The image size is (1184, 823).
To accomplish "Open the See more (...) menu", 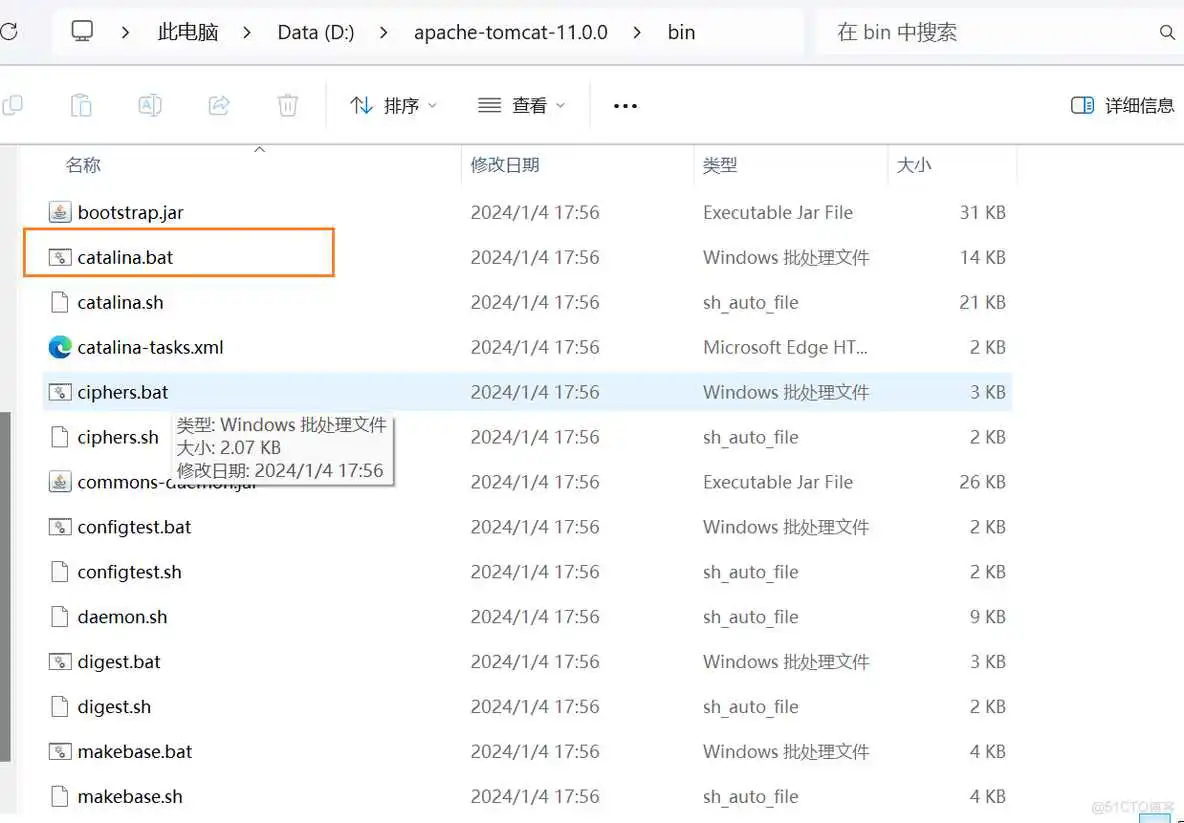I will coord(624,104).
